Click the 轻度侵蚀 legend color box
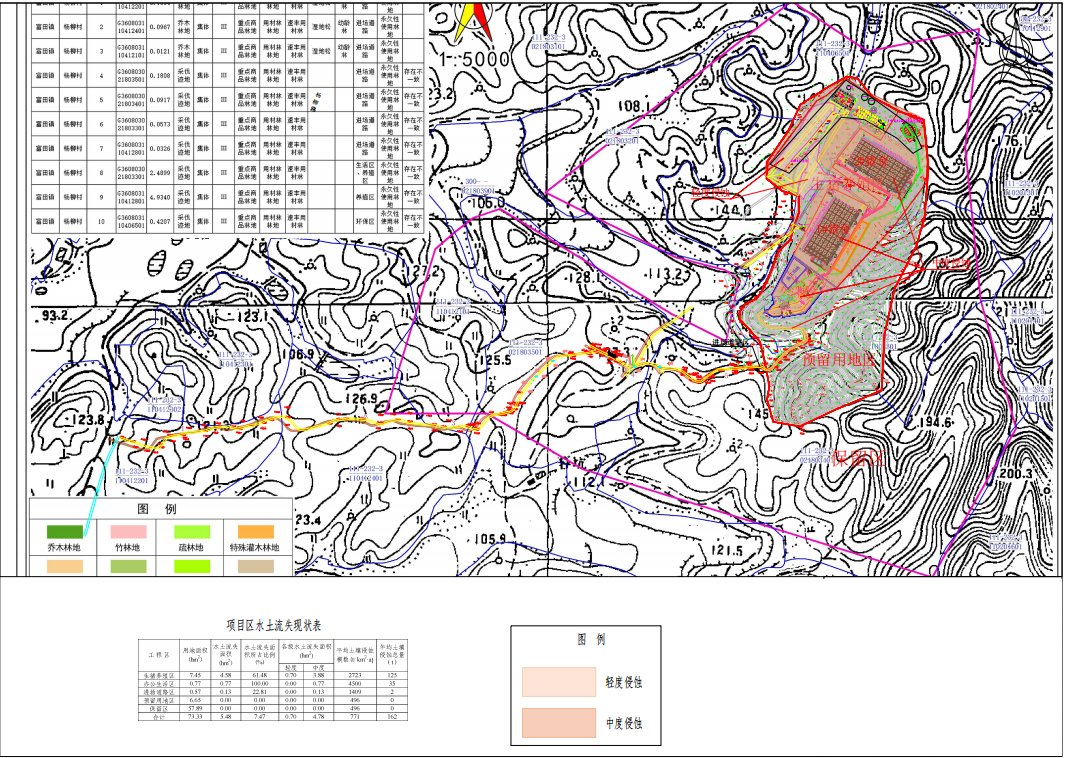 [x=558, y=682]
